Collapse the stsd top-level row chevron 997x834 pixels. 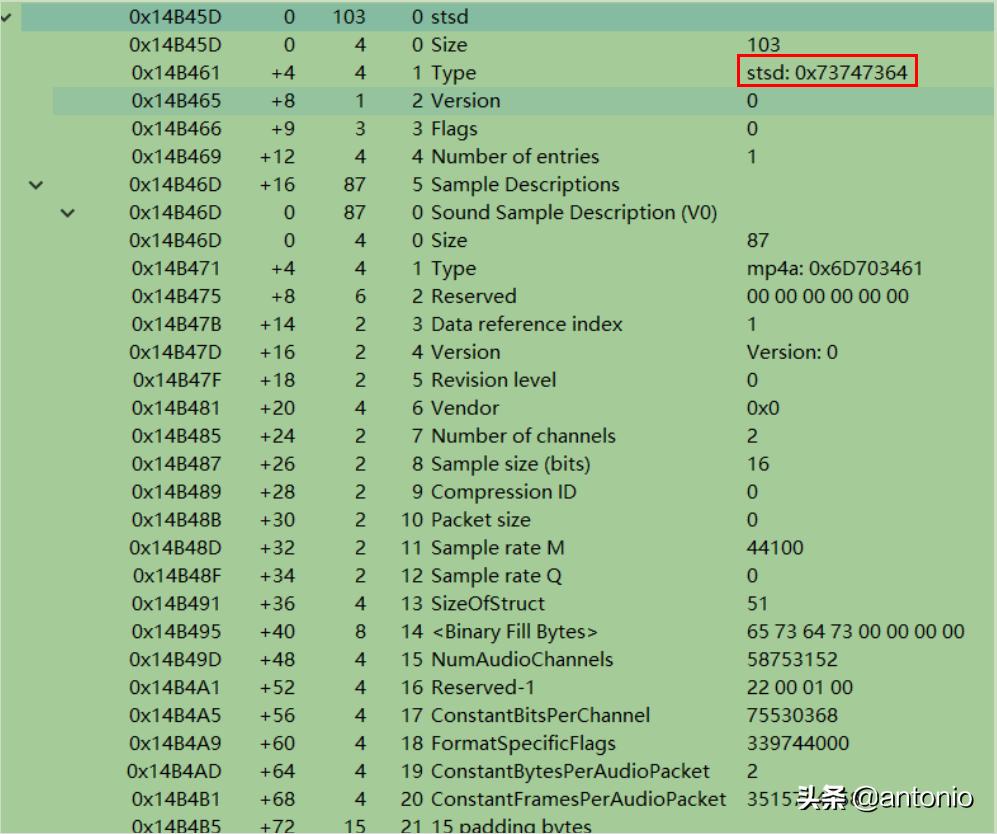6,18
